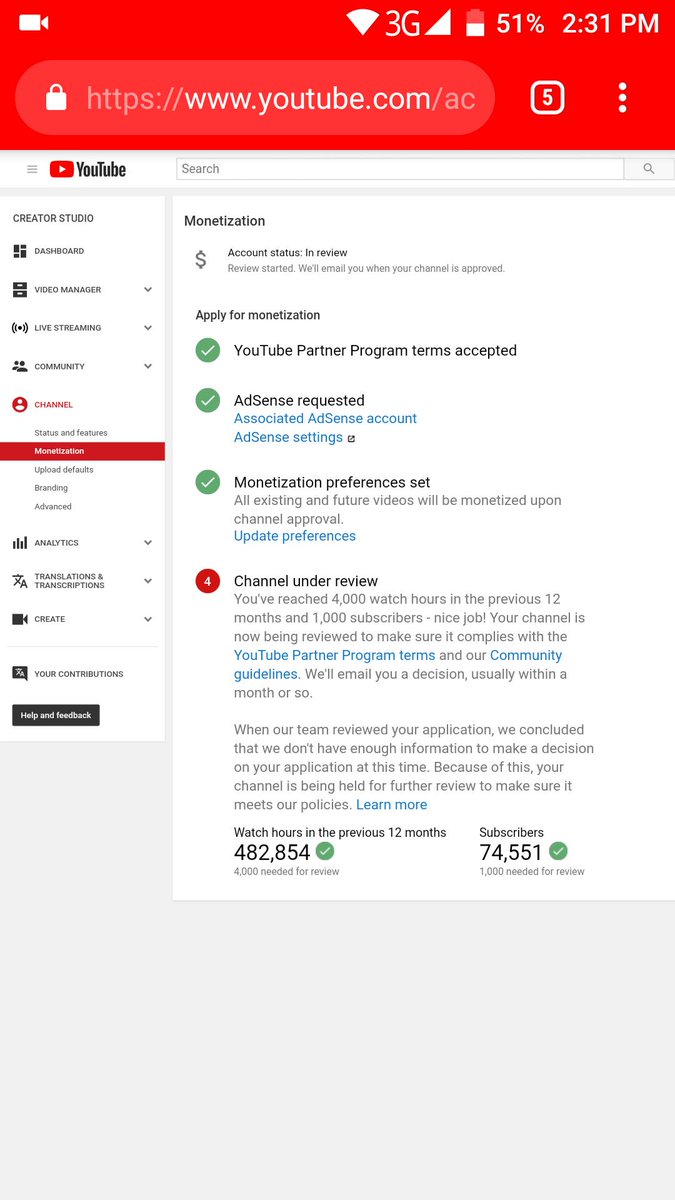This screenshot has width=675, height=1200.
Task: Open browser three-dot overflow menu
Action: (622, 97)
